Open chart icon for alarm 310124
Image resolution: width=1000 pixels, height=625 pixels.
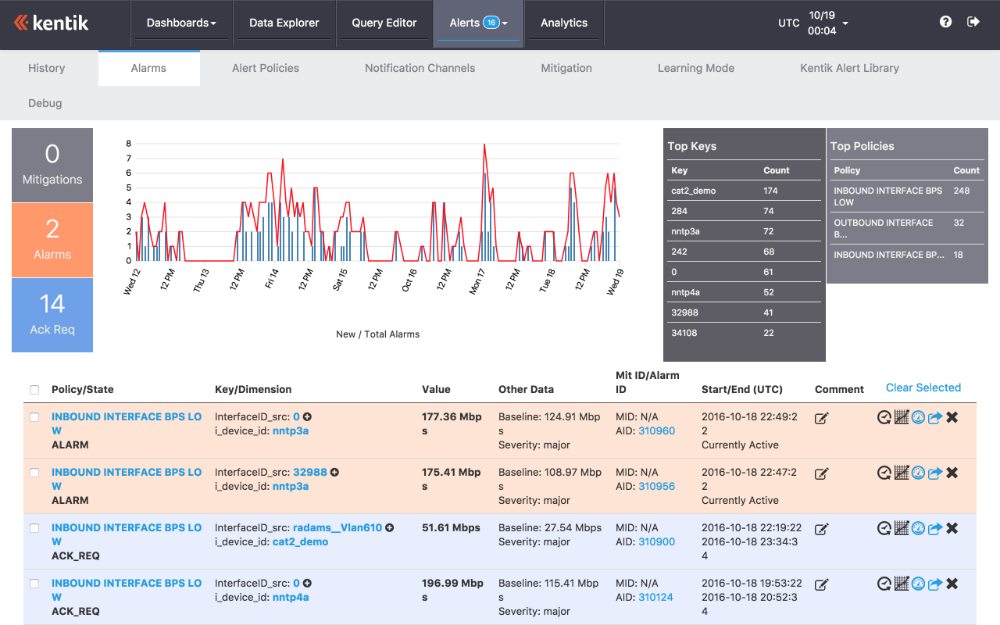tap(901, 584)
